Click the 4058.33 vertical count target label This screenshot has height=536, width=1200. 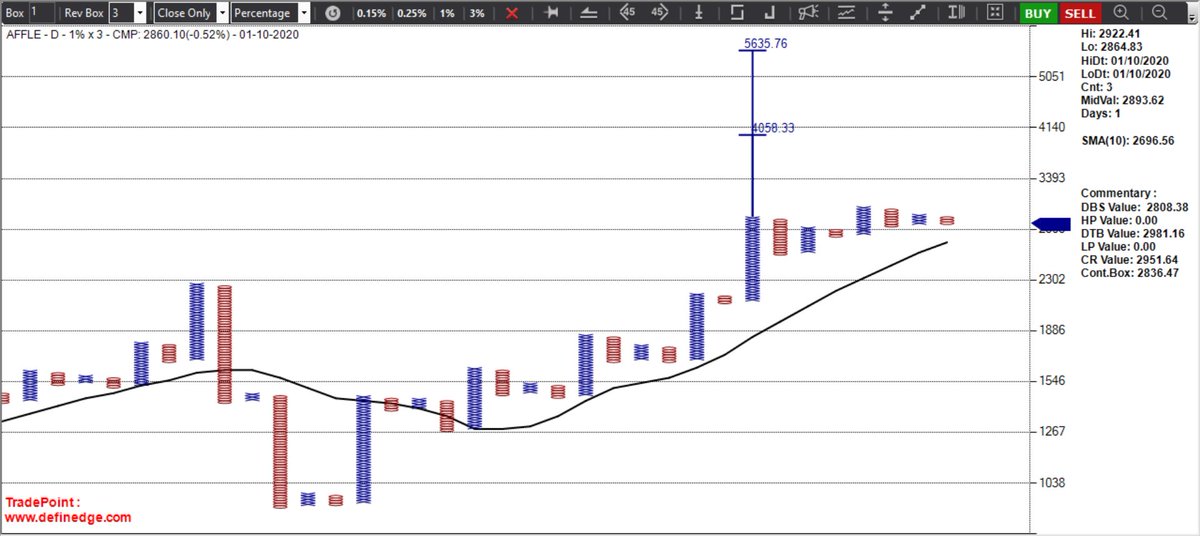(772, 128)
